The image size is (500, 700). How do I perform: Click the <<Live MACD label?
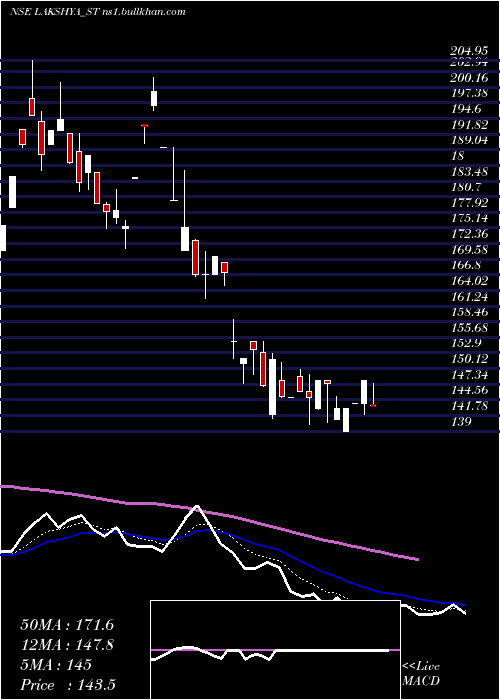[421, 673]
